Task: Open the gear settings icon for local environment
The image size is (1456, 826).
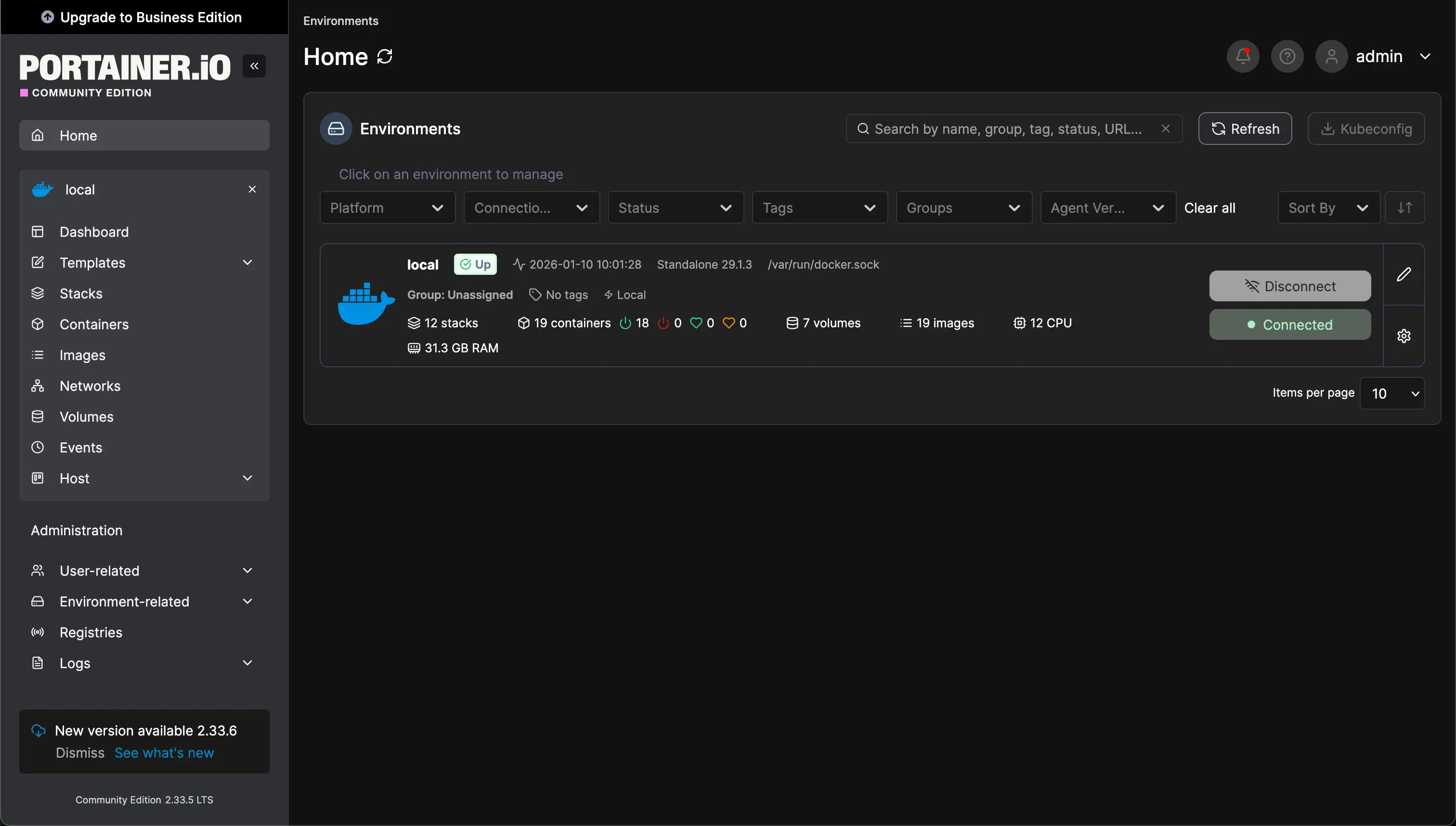Action: coord(1403,336)
